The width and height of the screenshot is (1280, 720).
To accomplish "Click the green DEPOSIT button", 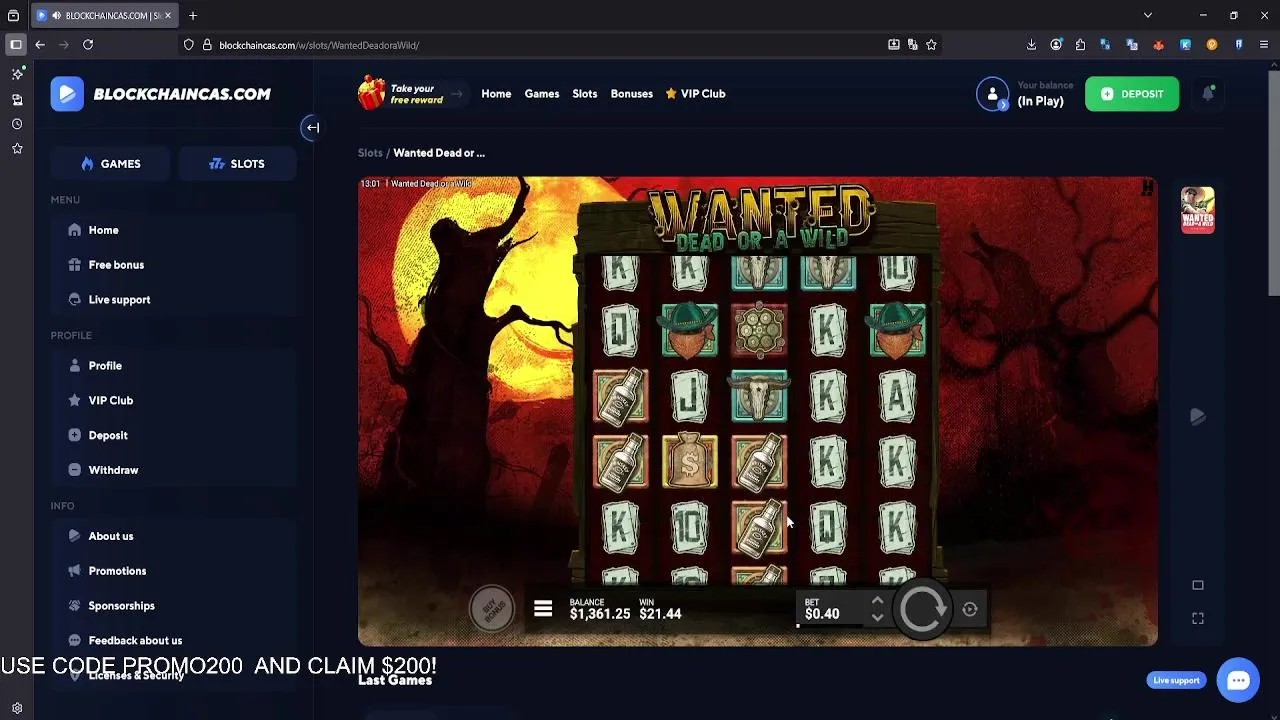I will 1132,94.
